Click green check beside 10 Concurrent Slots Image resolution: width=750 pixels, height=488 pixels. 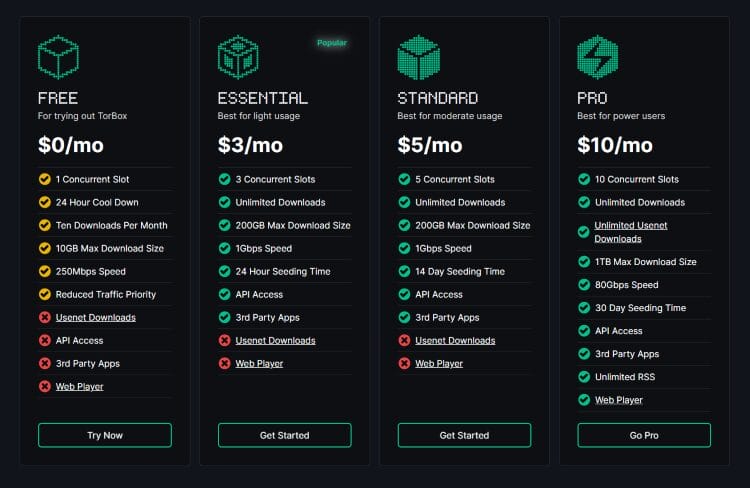[x=584, y=179]
